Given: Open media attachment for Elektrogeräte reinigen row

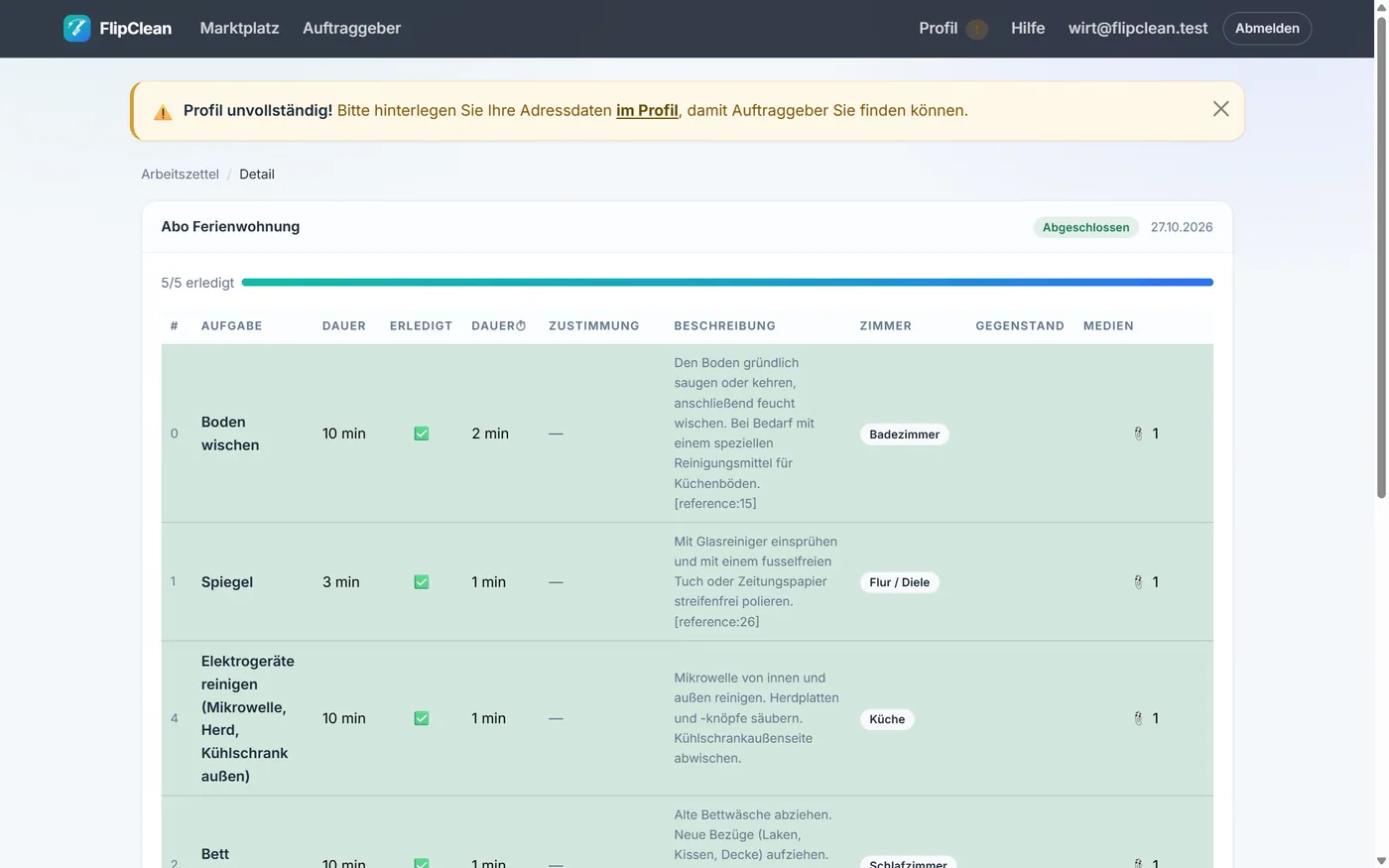Looking at the screenshot, I should pos(1146,718).
